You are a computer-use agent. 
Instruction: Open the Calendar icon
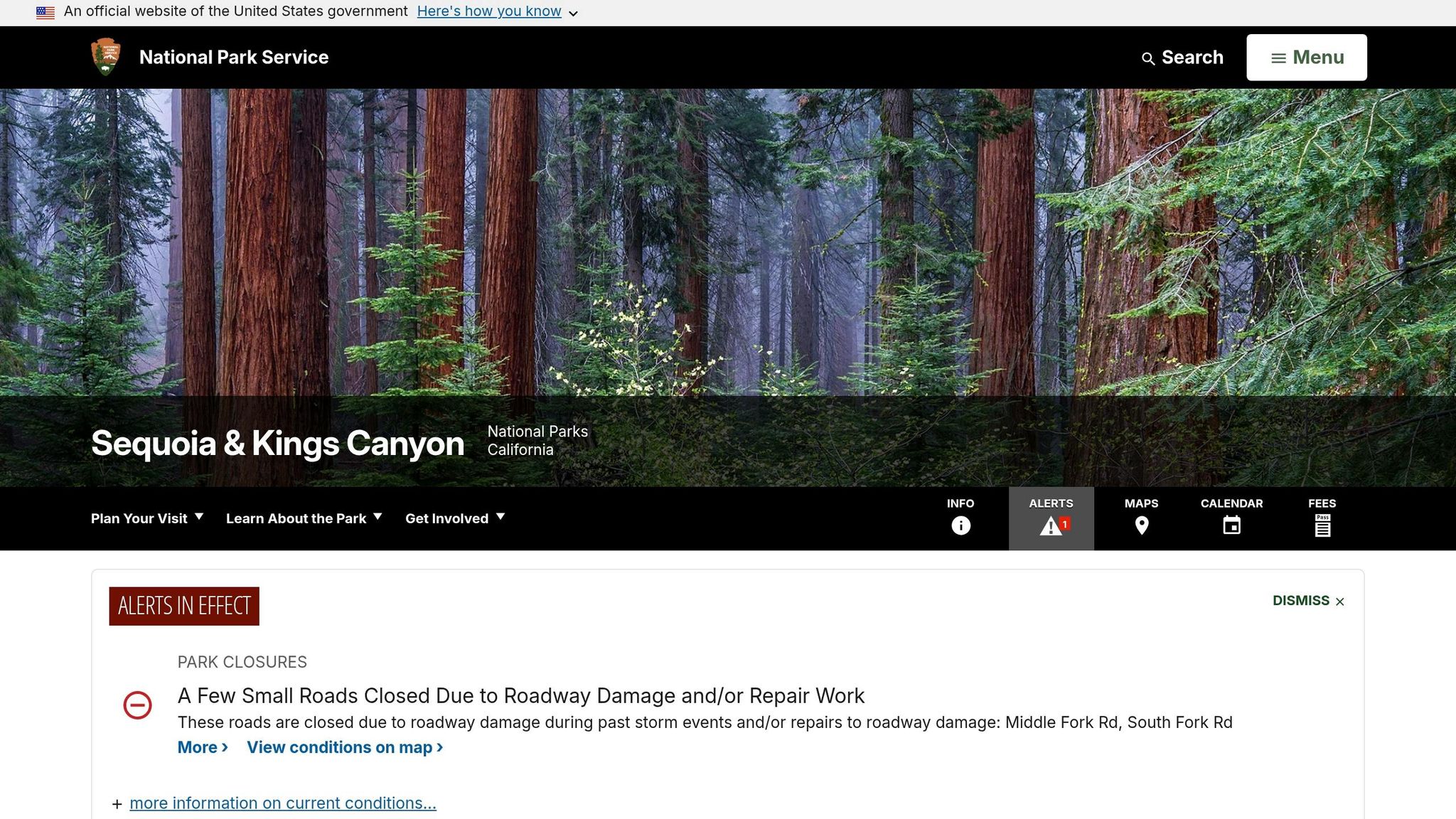[x=1231, y=525]
